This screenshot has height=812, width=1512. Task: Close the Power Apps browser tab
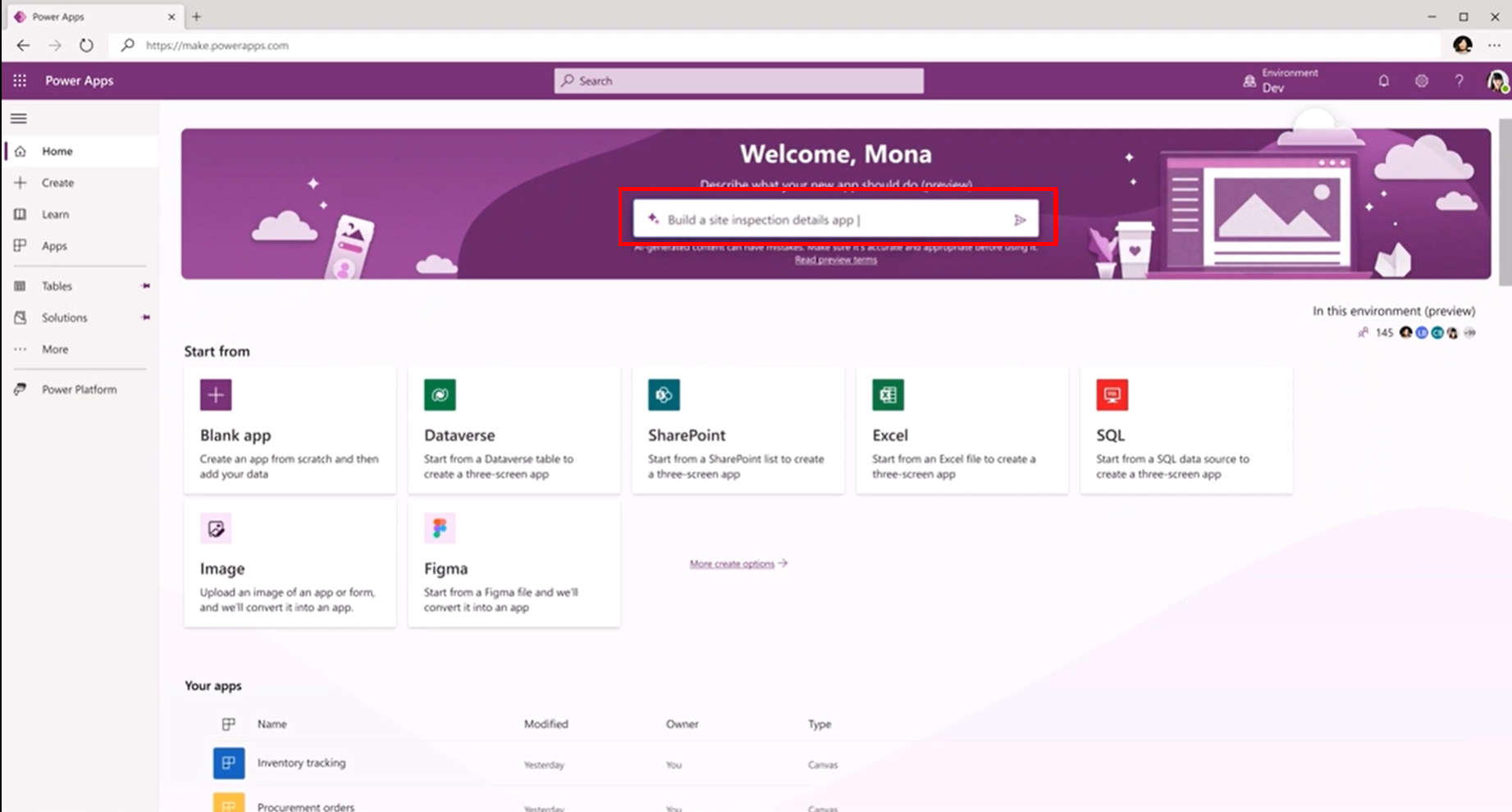[171, 16]
